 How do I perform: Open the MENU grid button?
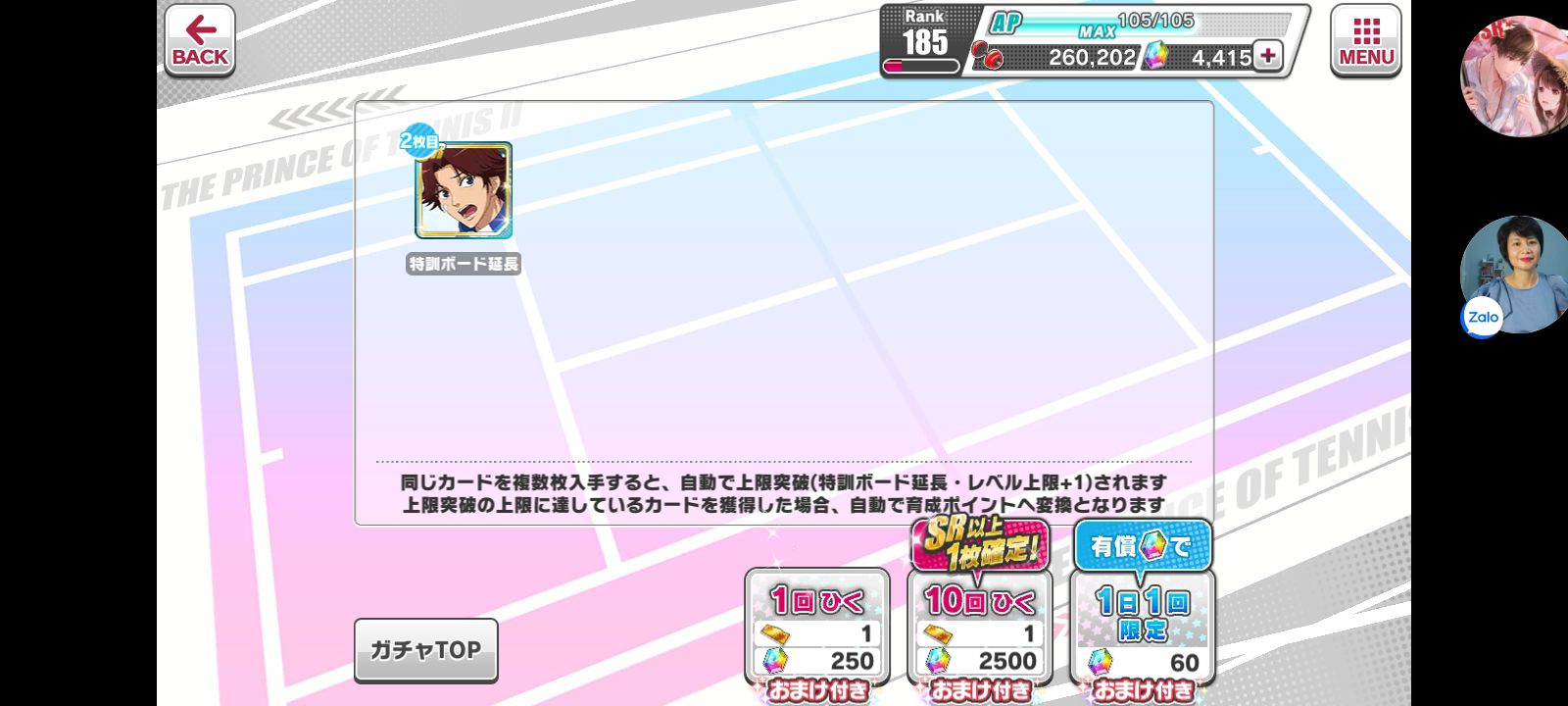coord(1366,40)
